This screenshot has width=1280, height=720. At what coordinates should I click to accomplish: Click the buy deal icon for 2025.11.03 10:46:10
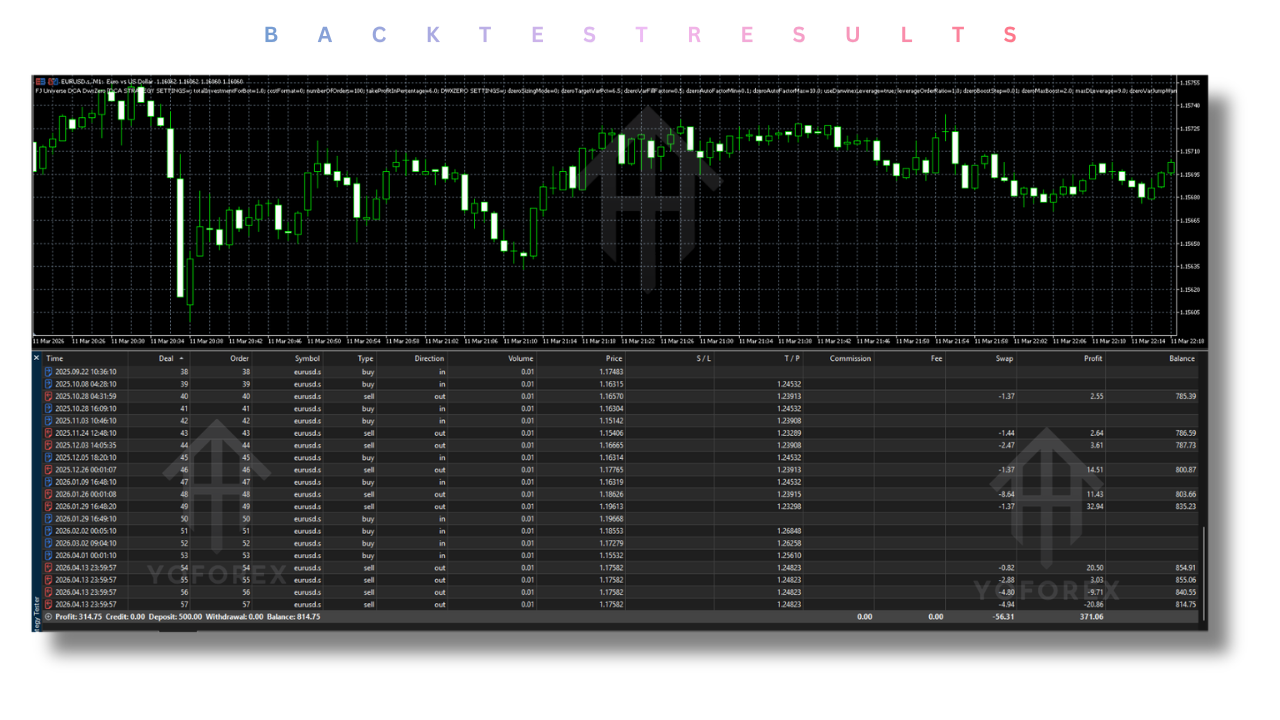(48, 420)
